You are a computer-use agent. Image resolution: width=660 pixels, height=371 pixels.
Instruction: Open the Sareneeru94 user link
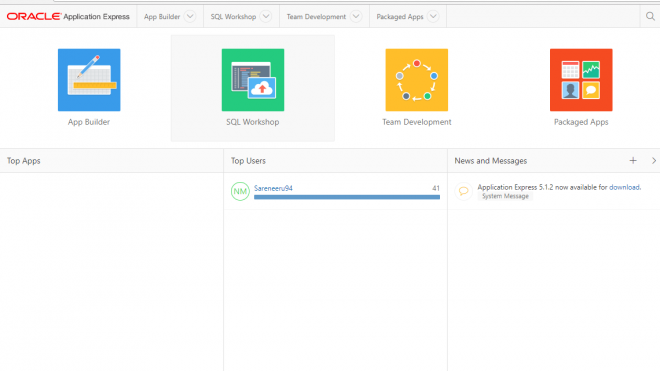(x=273, y=188)
